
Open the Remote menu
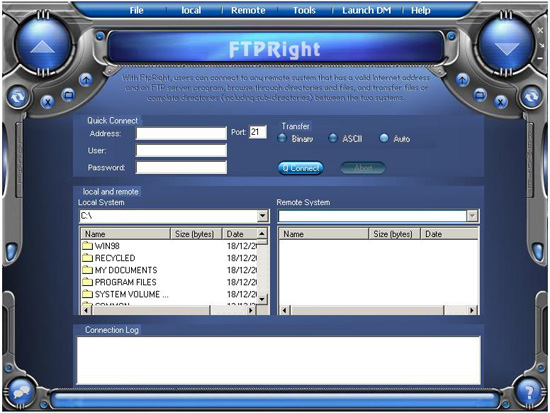pos(248,11)
